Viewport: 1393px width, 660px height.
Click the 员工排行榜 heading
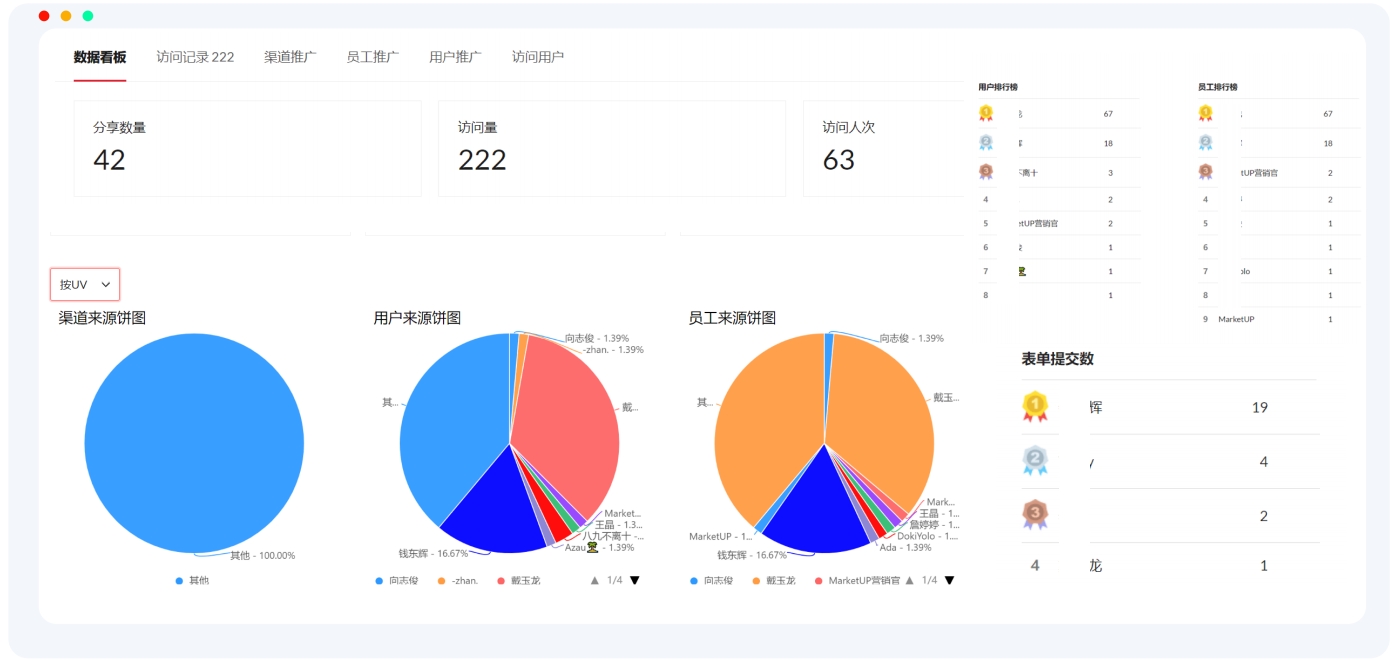click(1218, 87)
